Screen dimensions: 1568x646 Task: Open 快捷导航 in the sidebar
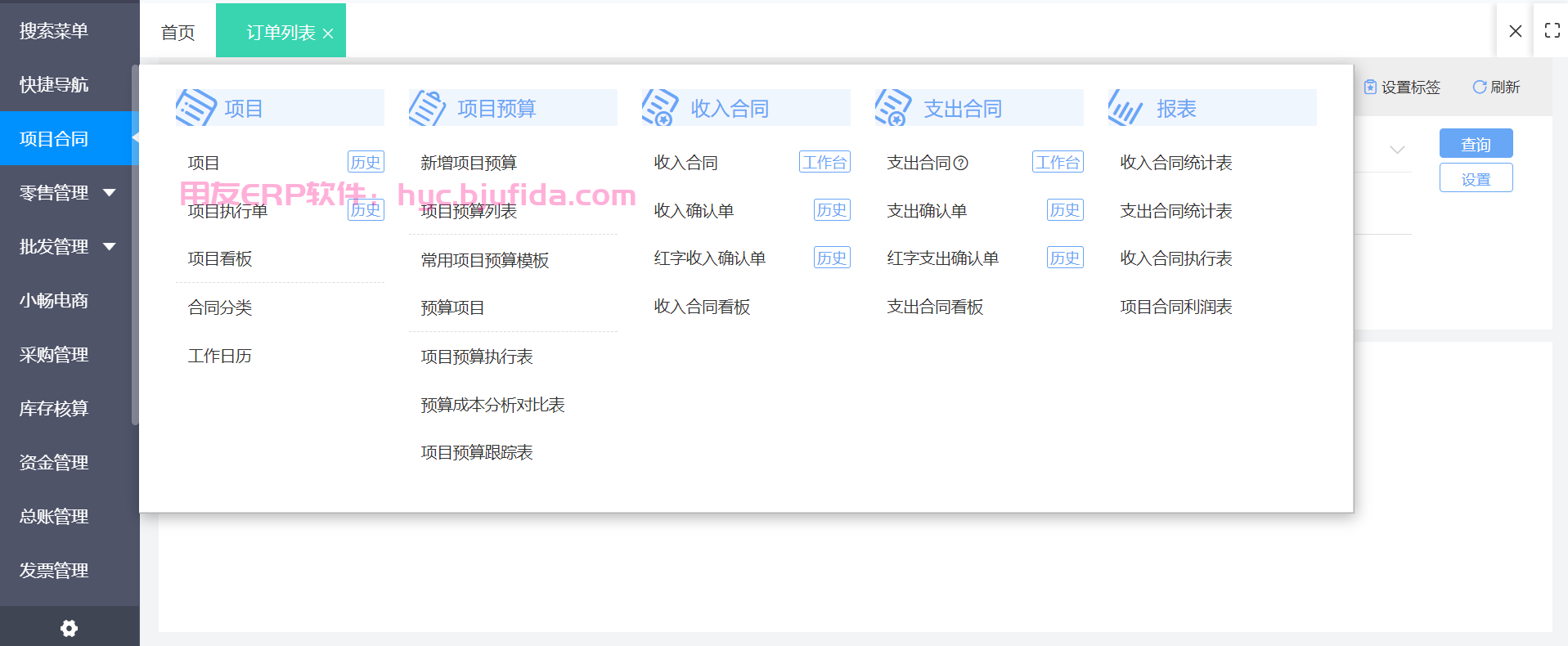tap(54, 84)
